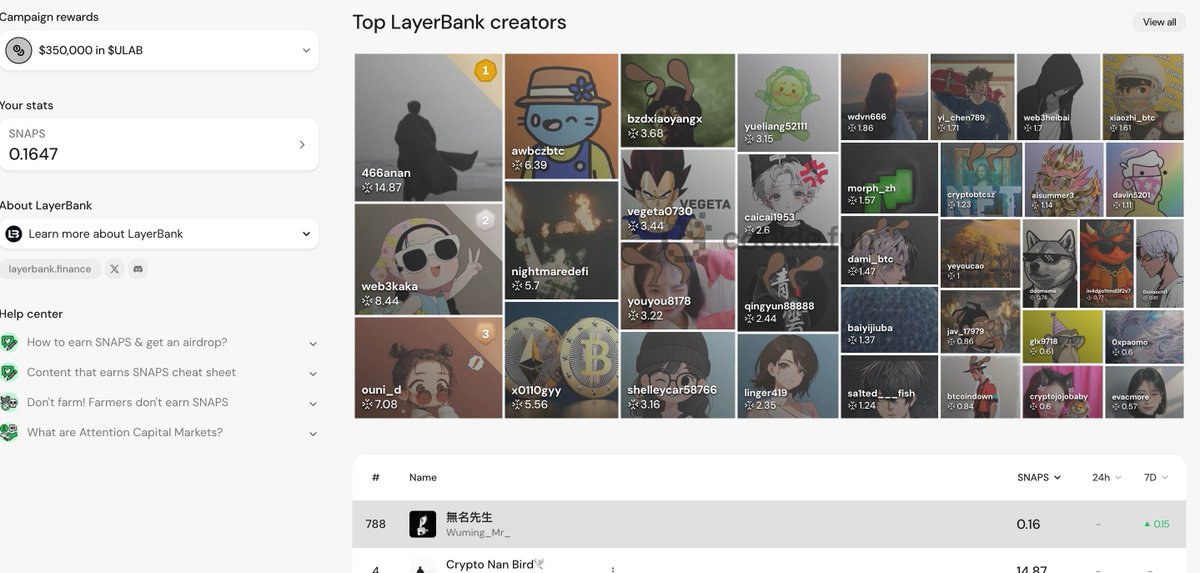Click the rank 3 bronze badge on ouni_d

click(x=485, y=334)
